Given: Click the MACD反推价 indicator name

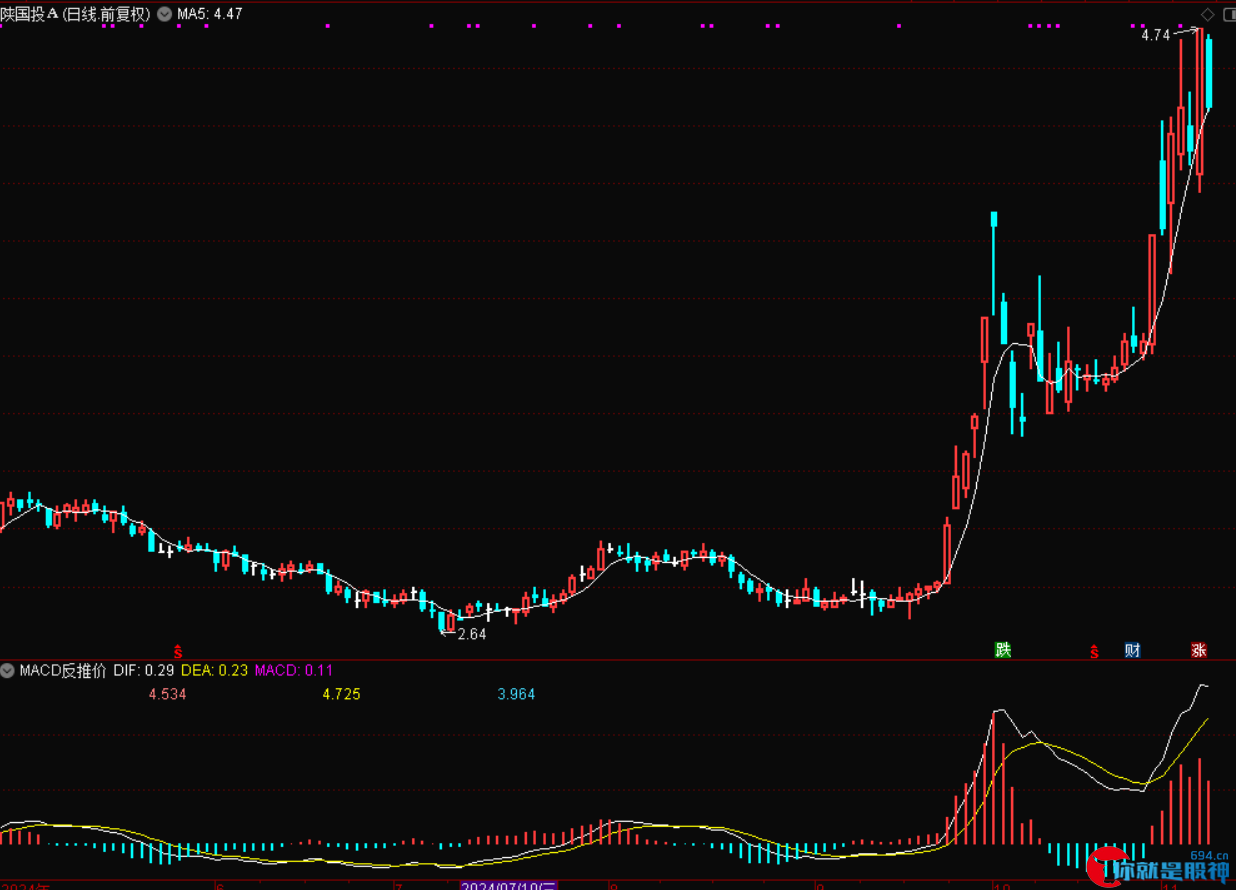Looking at the screenshot, I should (62, 670).
